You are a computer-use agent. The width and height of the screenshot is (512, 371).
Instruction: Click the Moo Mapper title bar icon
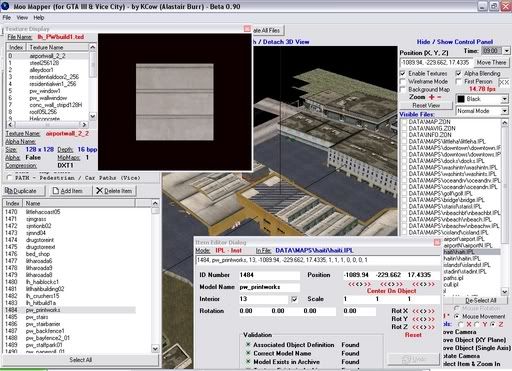(5, 6)
